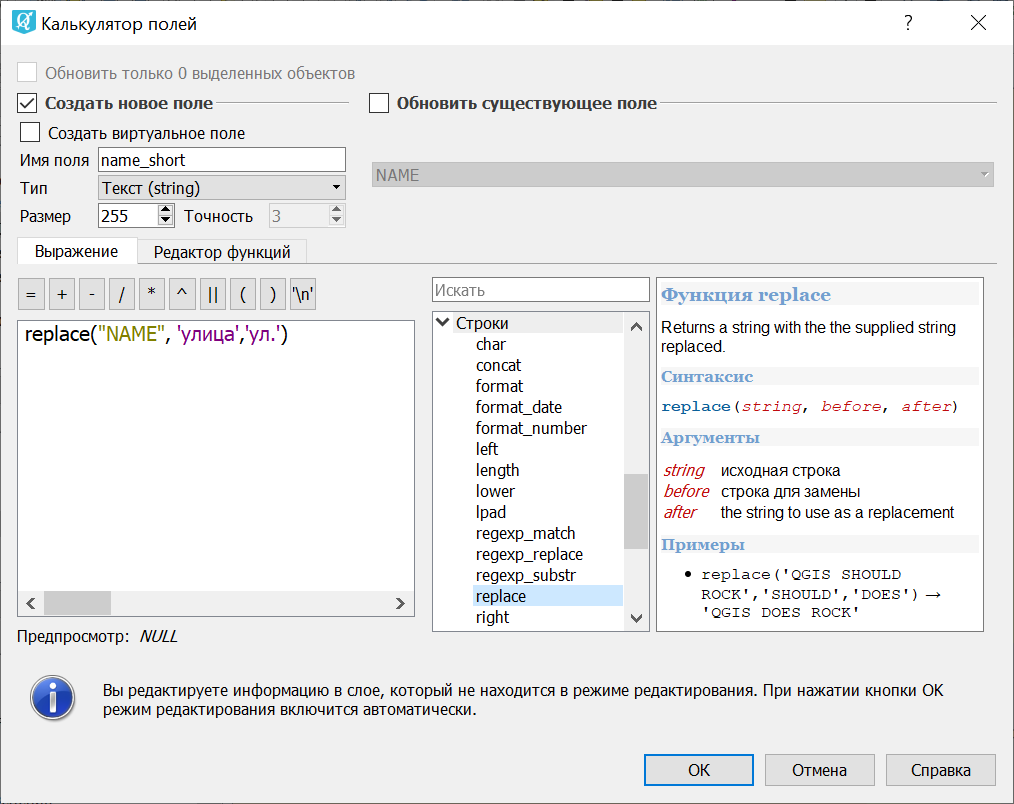Insert the multiplication asterisk operator
The width and height of the screenshot is (1014, 804).
click(152, 295)
